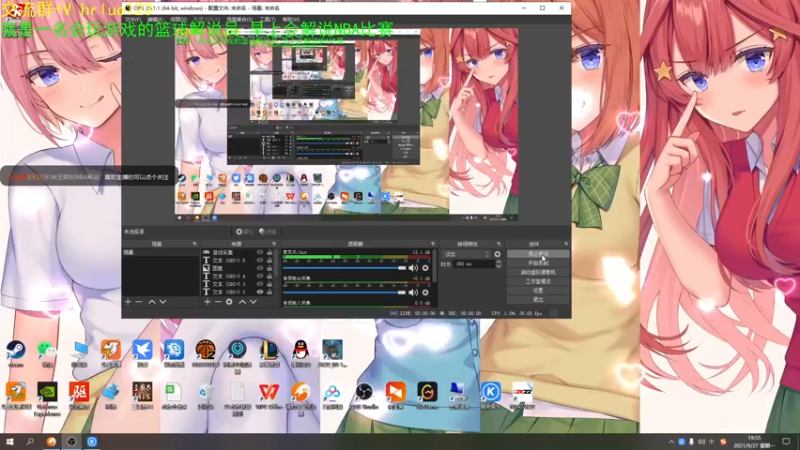The height and width of the screenshot is (450, 800).
Task: Open the blue bird app desktop icon
Action: click(142, 351)
